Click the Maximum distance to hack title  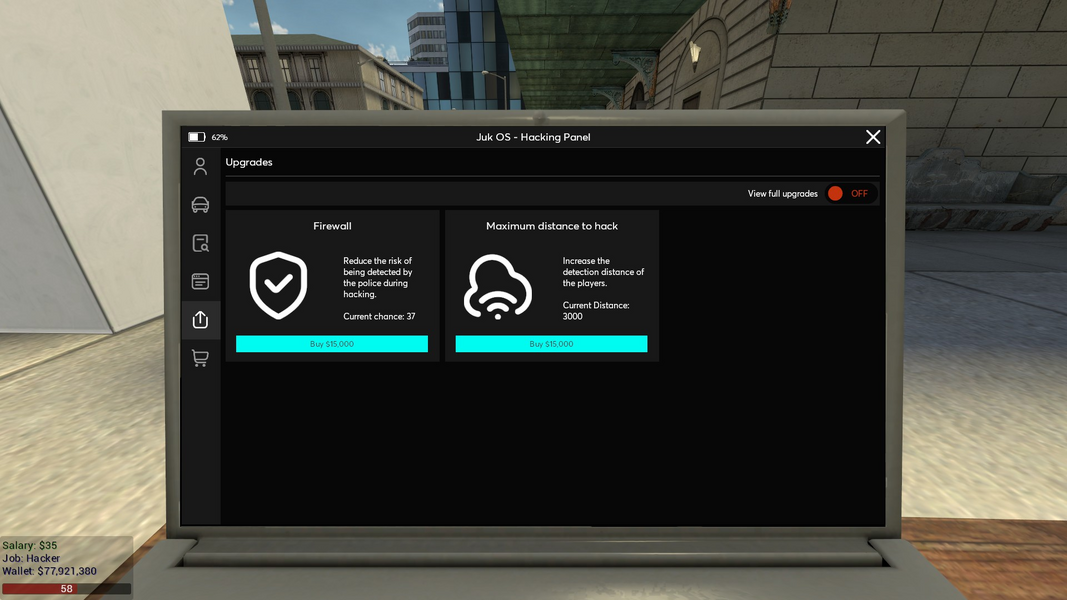click(x=552, y=226)
